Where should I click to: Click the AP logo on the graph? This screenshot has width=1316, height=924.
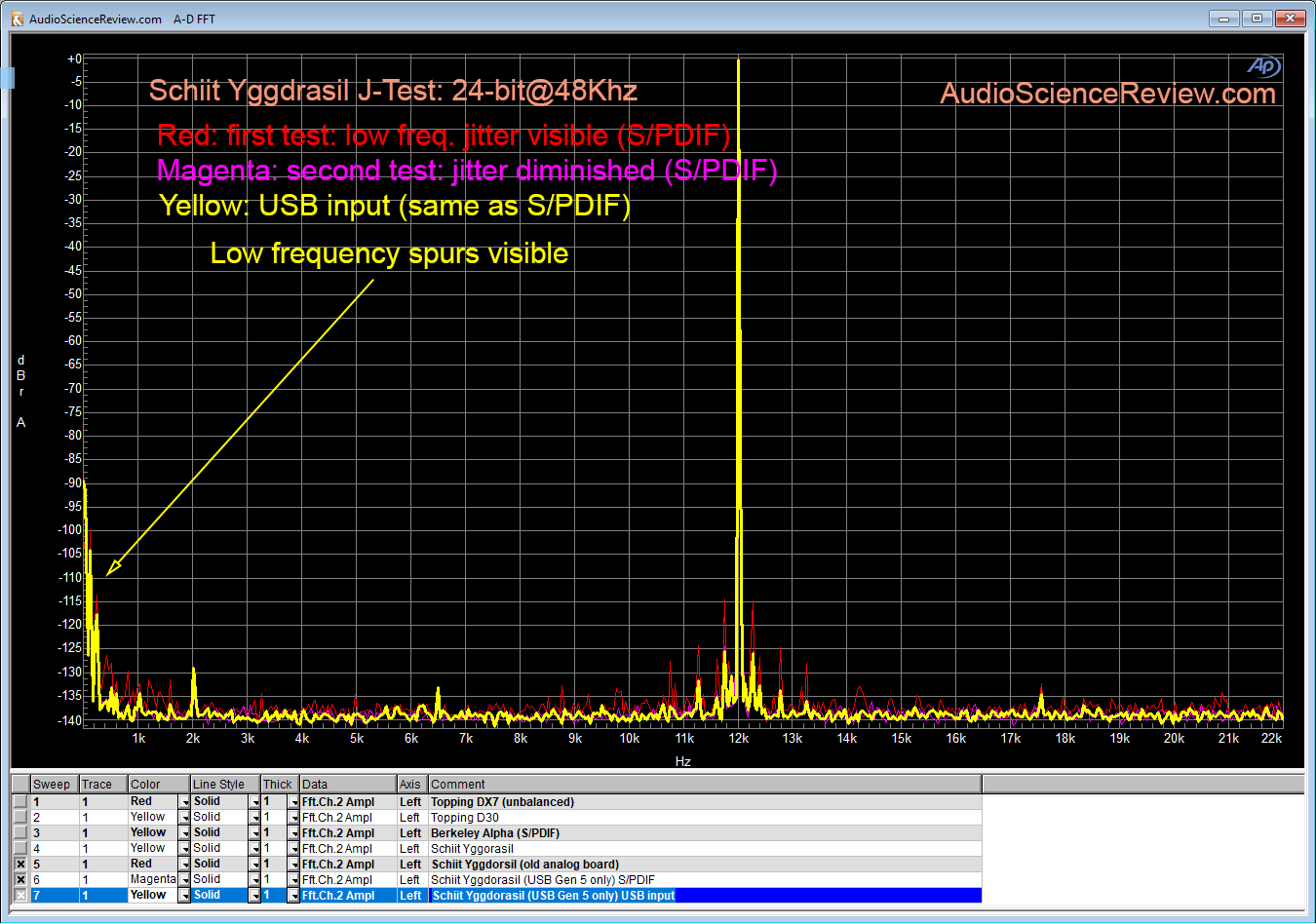click(1263, 65)
